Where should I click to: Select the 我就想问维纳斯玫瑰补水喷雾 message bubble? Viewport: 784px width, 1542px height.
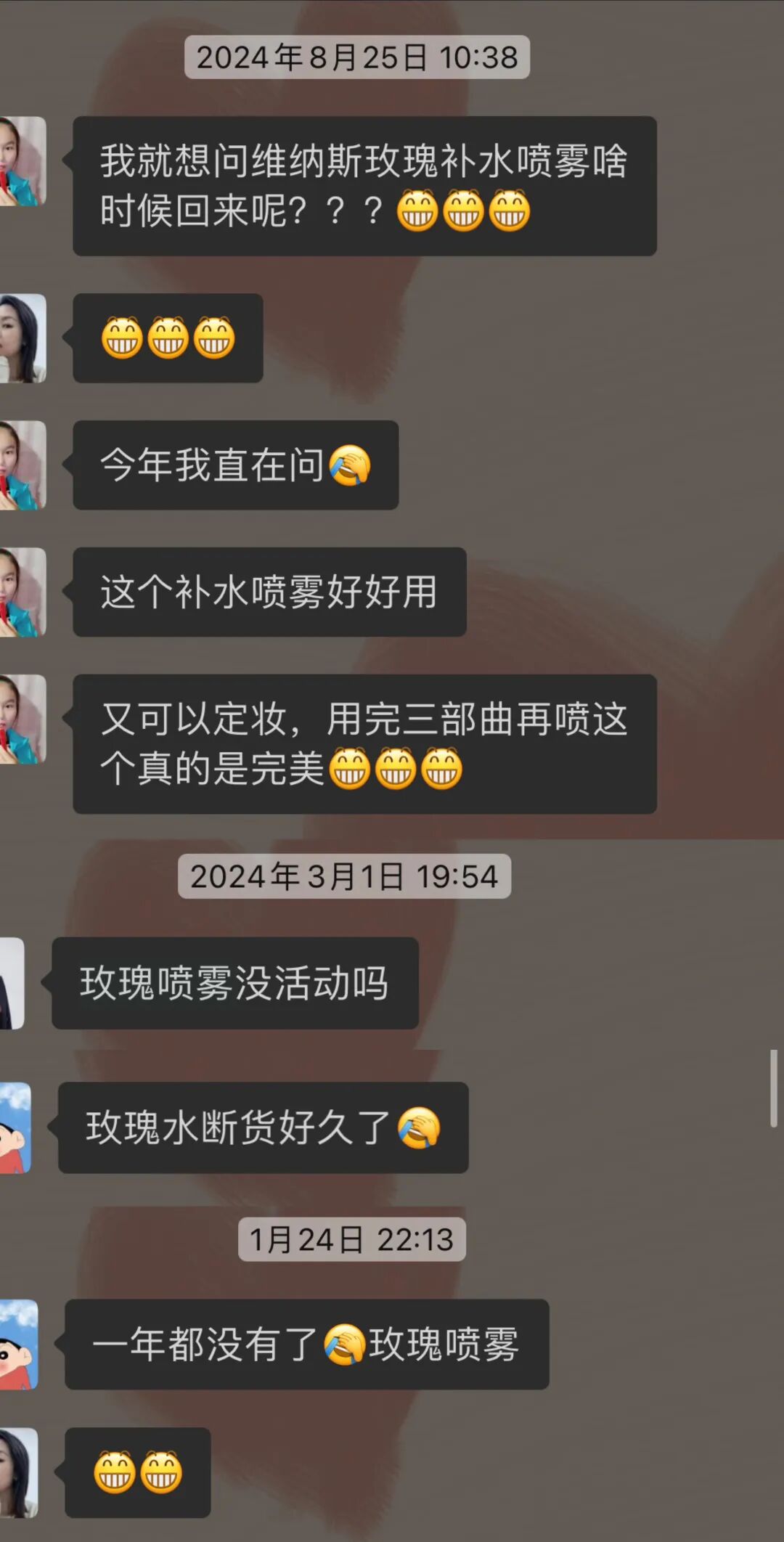(x=365, y=186)
